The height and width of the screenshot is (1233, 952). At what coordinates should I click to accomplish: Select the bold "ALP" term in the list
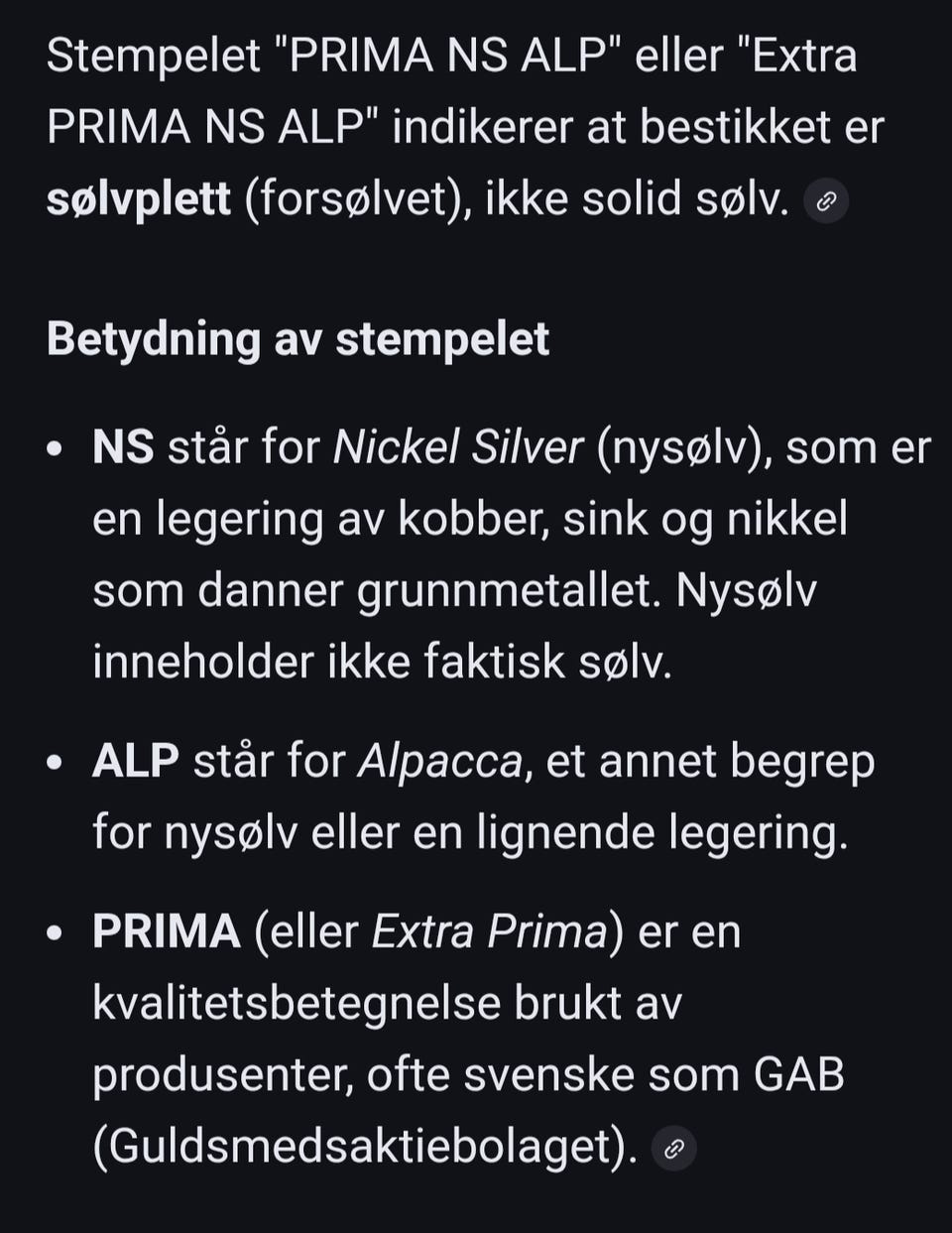[x=136, y=762]
